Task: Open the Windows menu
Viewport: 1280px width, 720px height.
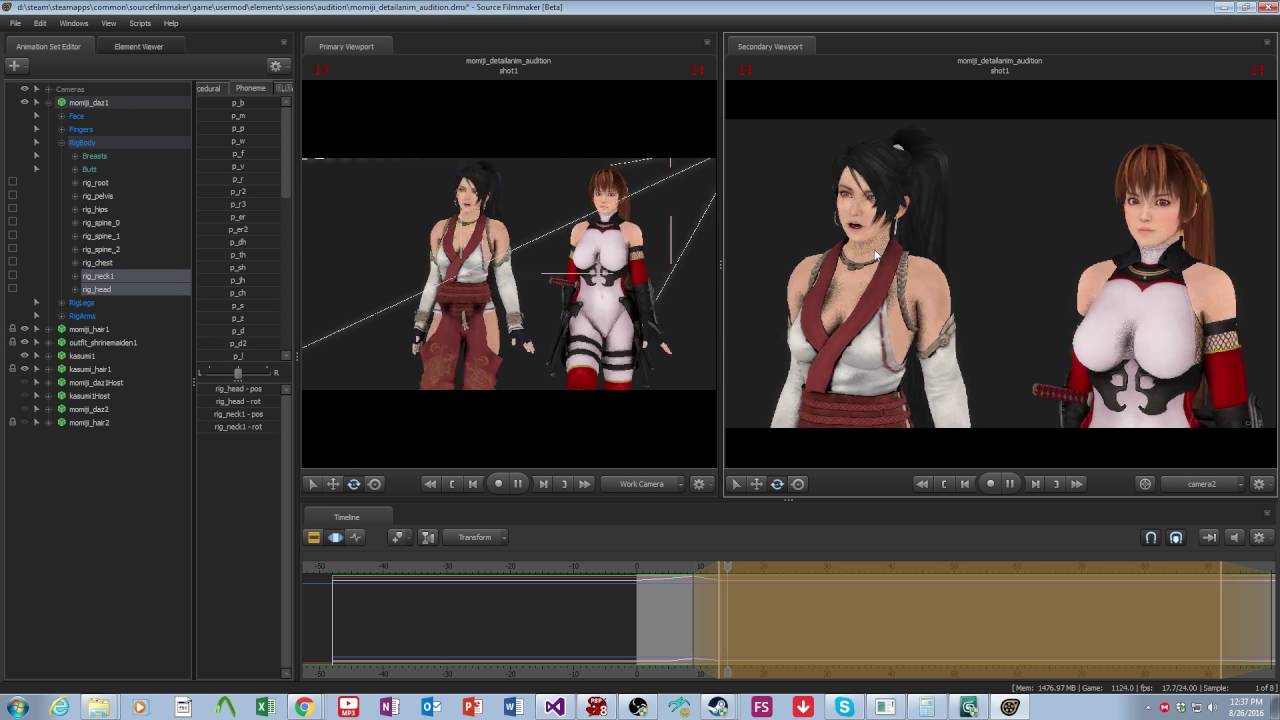Action: [74, 23]
